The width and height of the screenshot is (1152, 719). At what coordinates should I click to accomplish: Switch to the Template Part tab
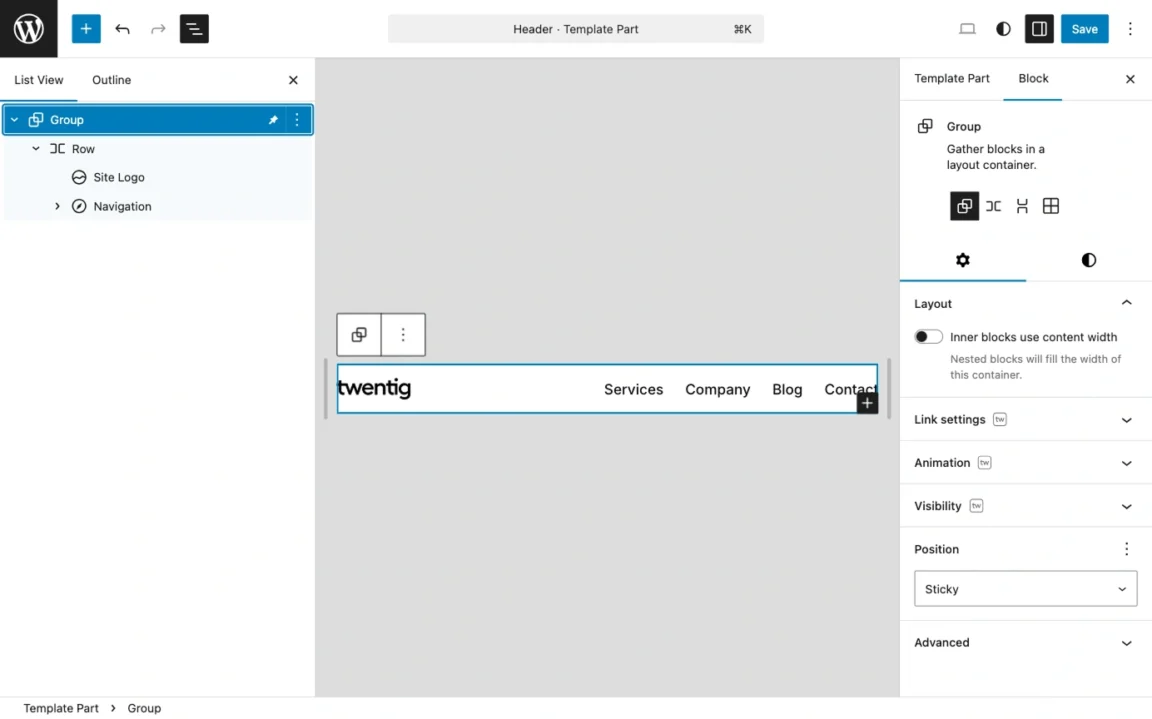[951, 78]
